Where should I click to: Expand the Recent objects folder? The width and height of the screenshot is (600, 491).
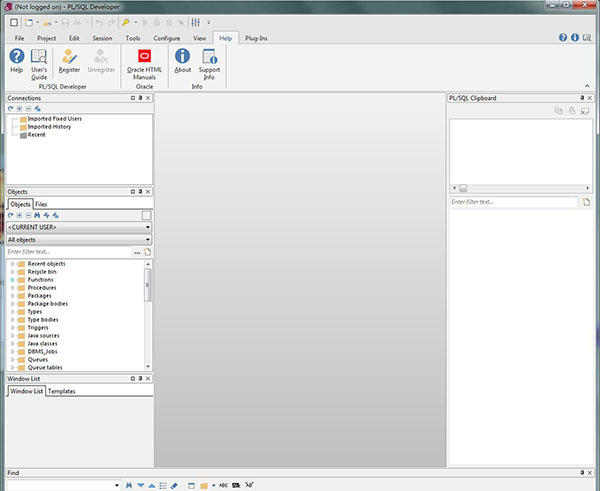click(x=12, y=264)
